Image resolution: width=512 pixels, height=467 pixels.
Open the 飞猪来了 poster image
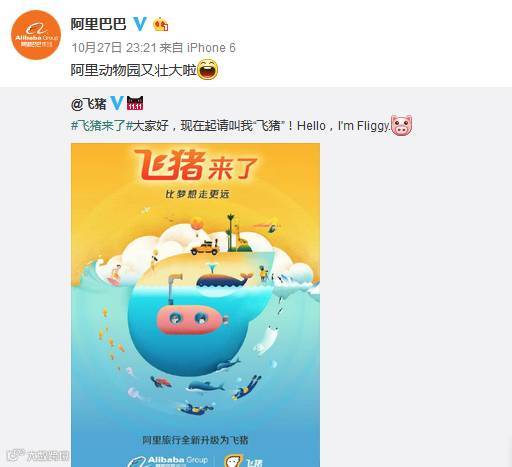point(195,305)
